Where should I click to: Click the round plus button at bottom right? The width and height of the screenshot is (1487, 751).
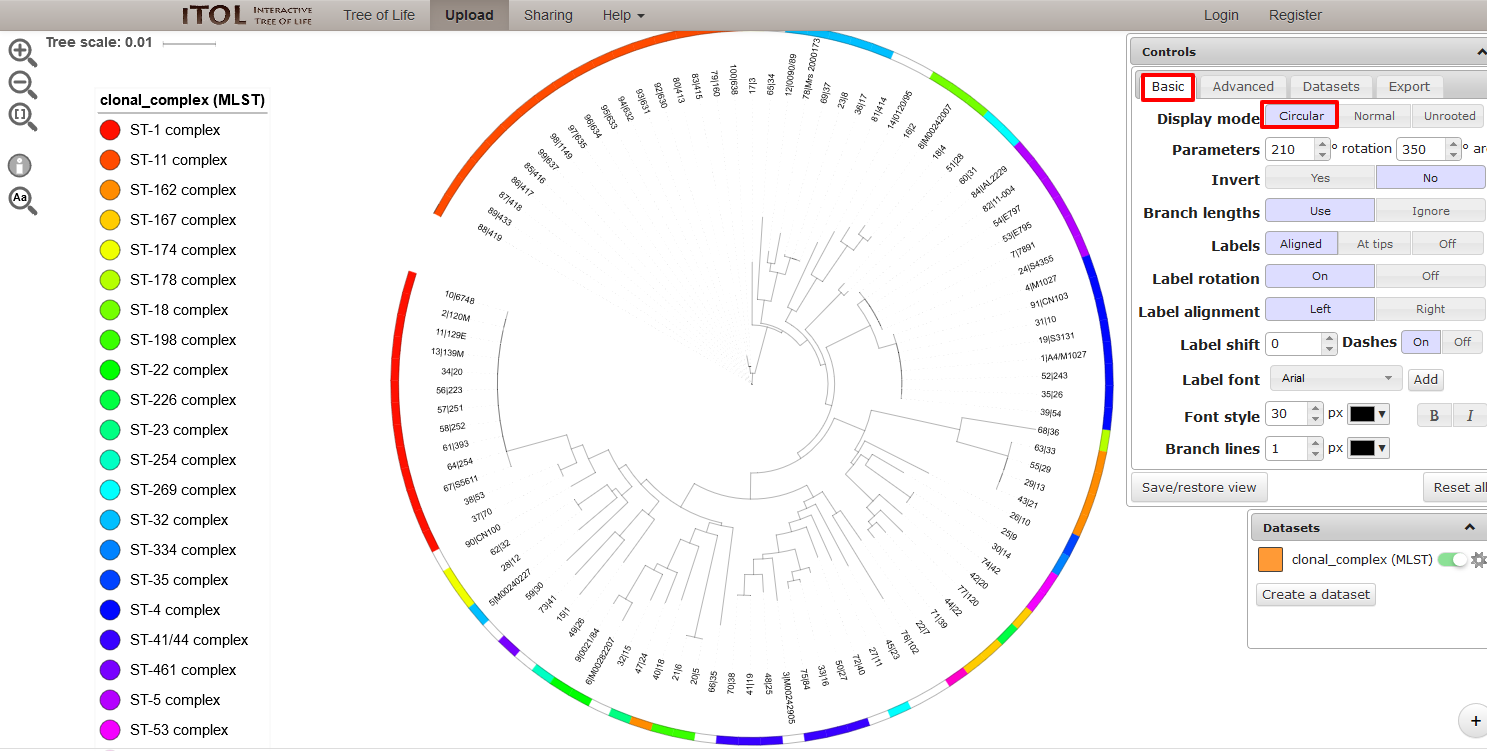pyautogui.click(x=1474, y=720)
